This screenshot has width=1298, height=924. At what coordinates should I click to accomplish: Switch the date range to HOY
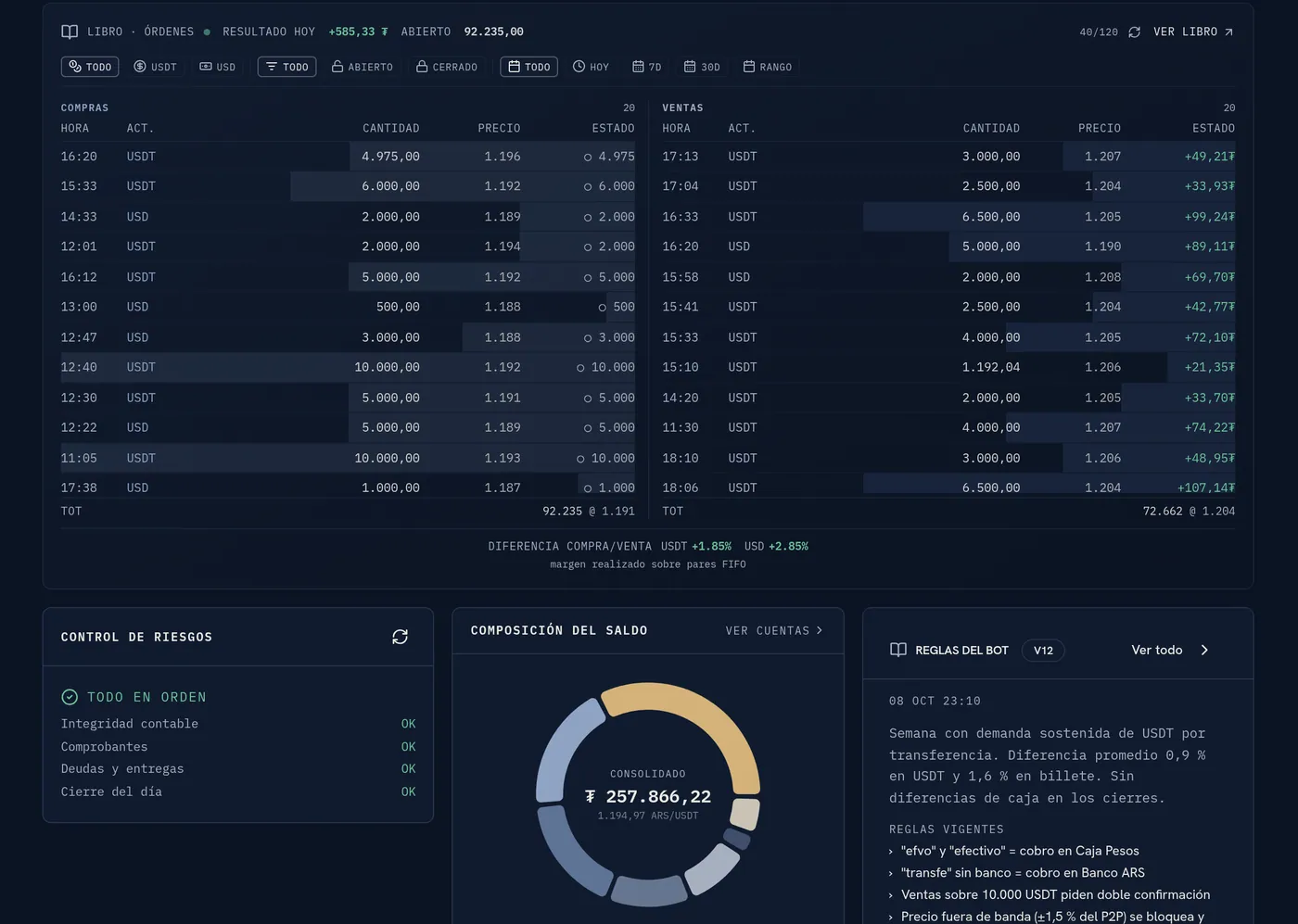[x=592, y=67]
